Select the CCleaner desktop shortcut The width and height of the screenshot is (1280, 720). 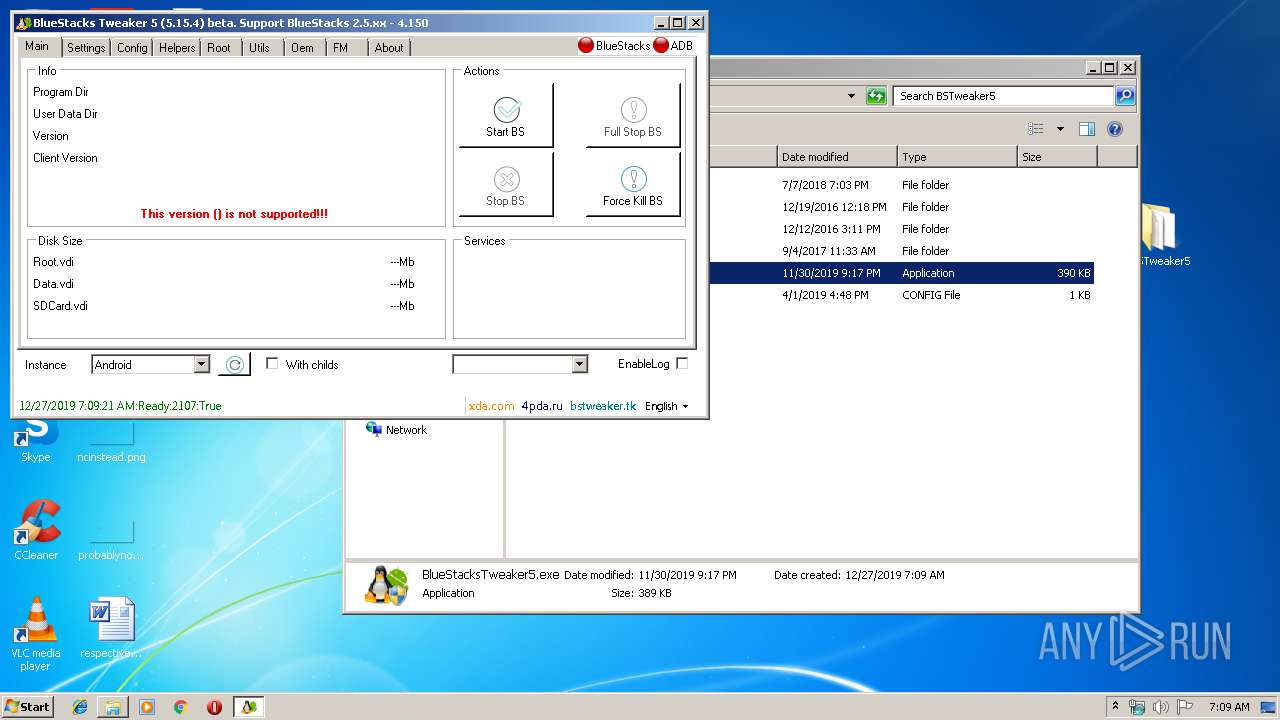point(36,531)
